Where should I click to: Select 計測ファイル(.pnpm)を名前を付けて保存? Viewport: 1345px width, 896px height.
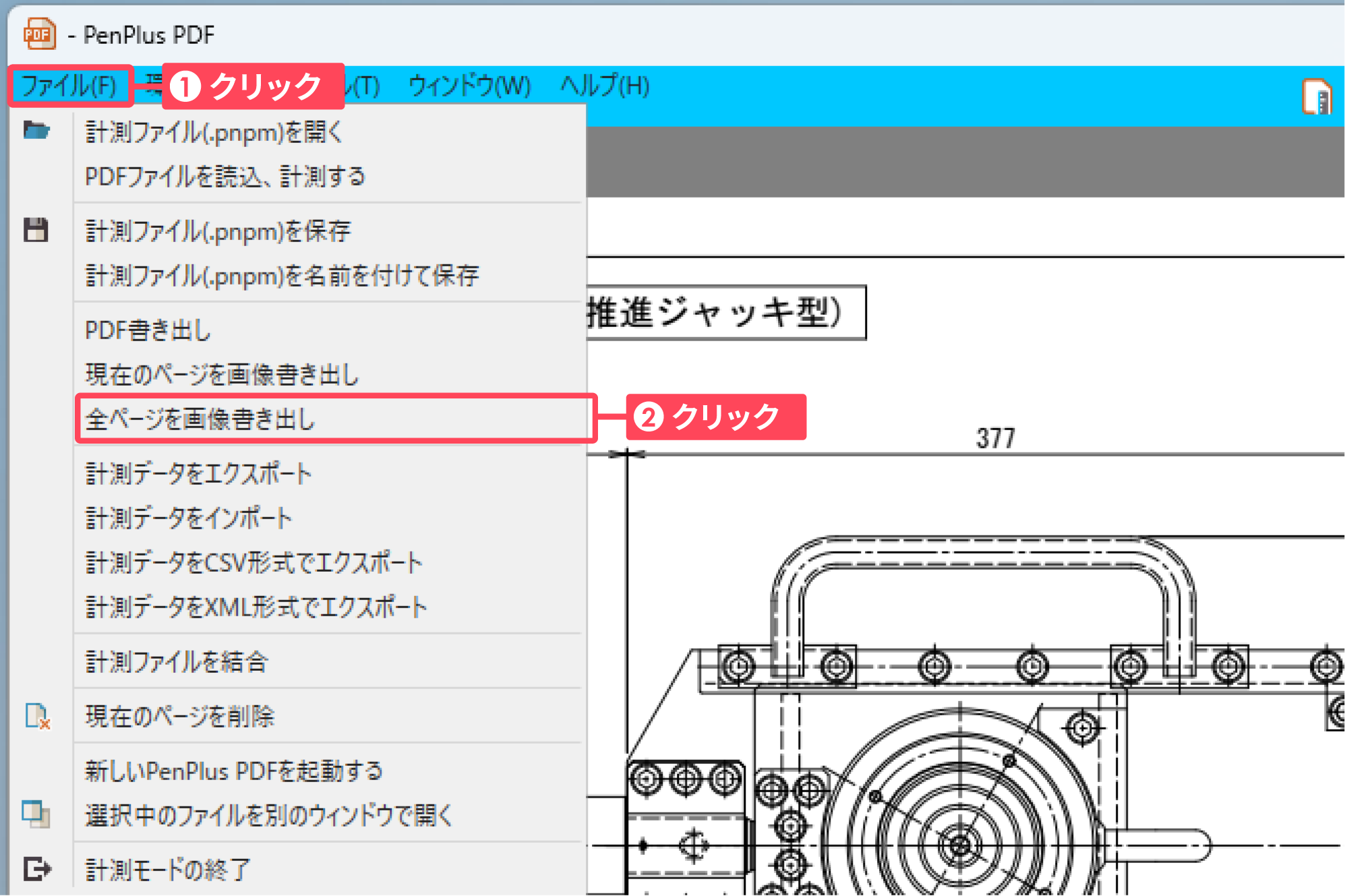click(x=282, y=276)
